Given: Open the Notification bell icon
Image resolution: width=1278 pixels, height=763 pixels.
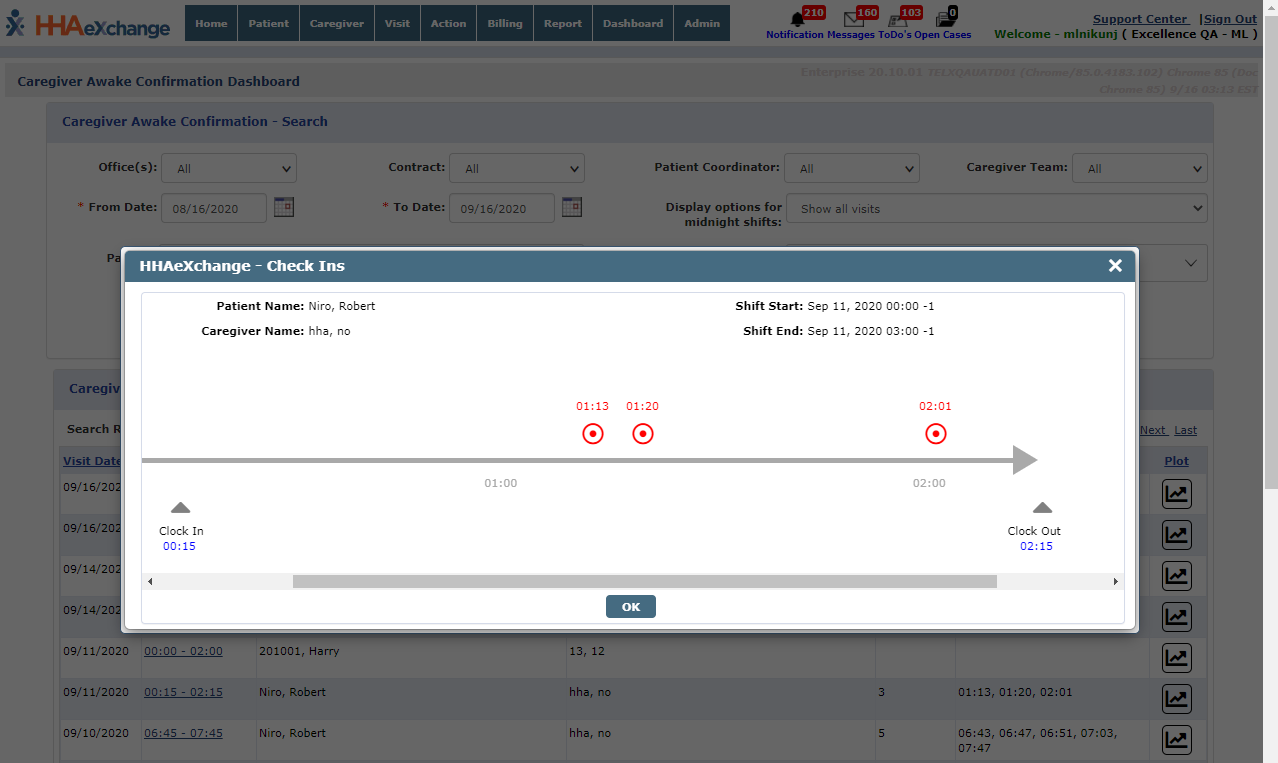Looking at the screenshot, I should click(798, 19).
